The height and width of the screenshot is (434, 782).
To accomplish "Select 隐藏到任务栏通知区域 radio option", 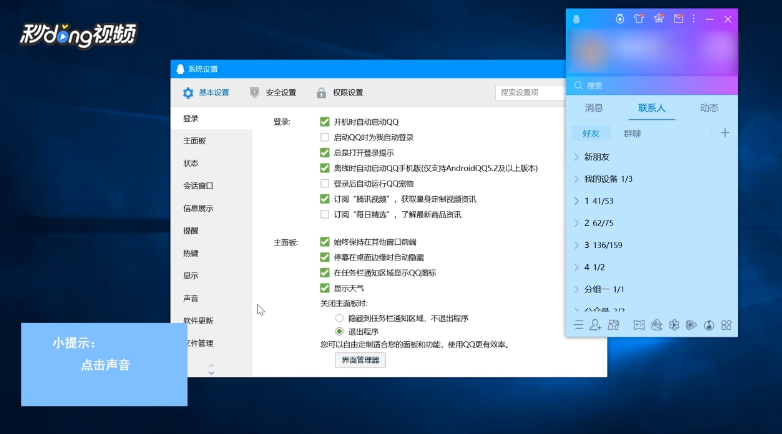I will point(339,318).
